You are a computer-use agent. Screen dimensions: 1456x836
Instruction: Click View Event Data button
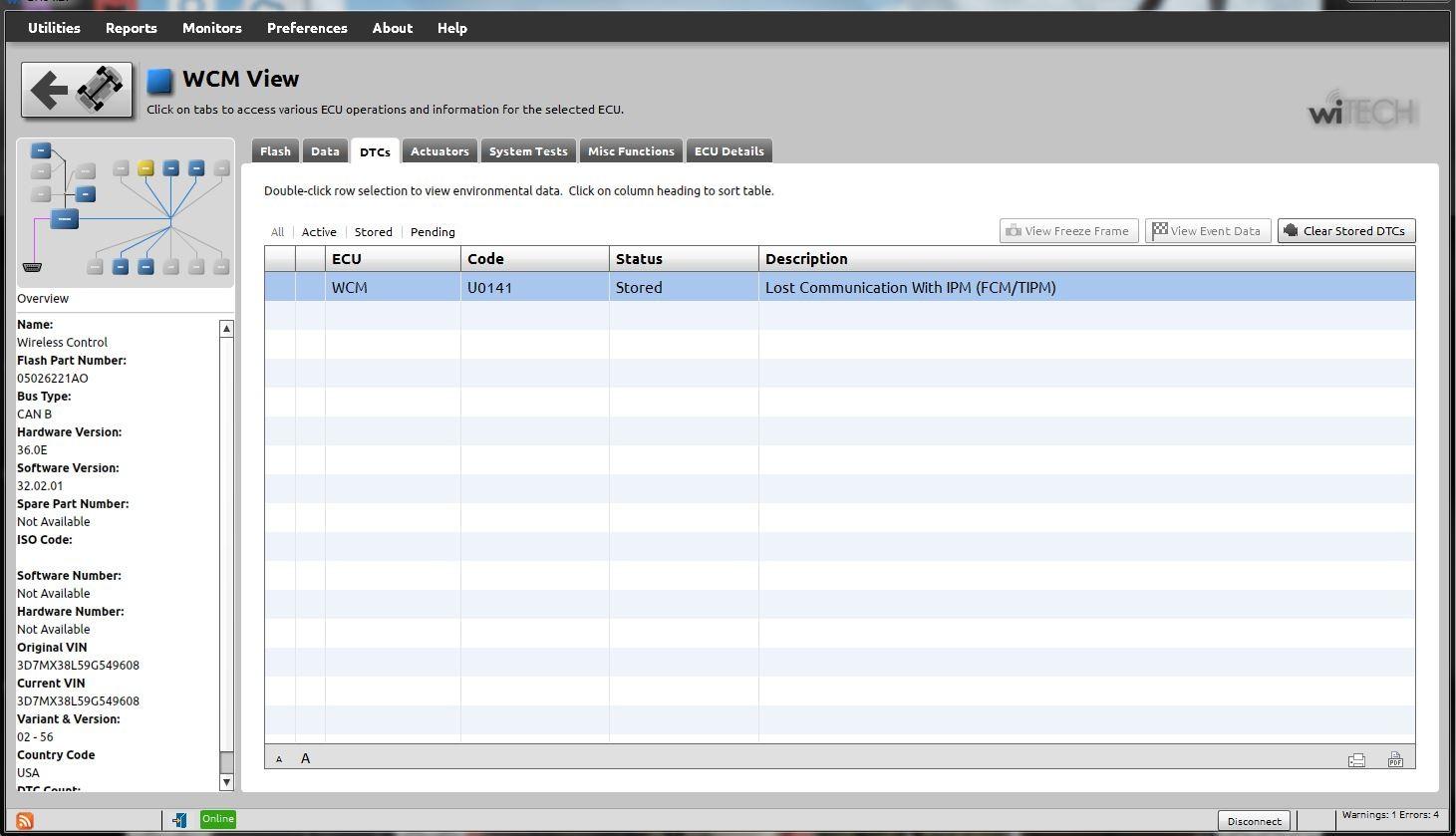click(x=1208, y=231)
